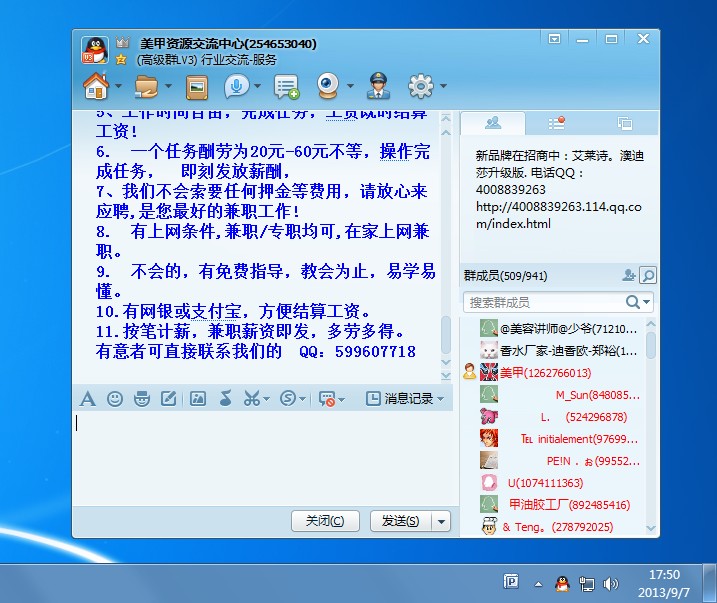Switch to the group announcements list tab

(557, 123)
